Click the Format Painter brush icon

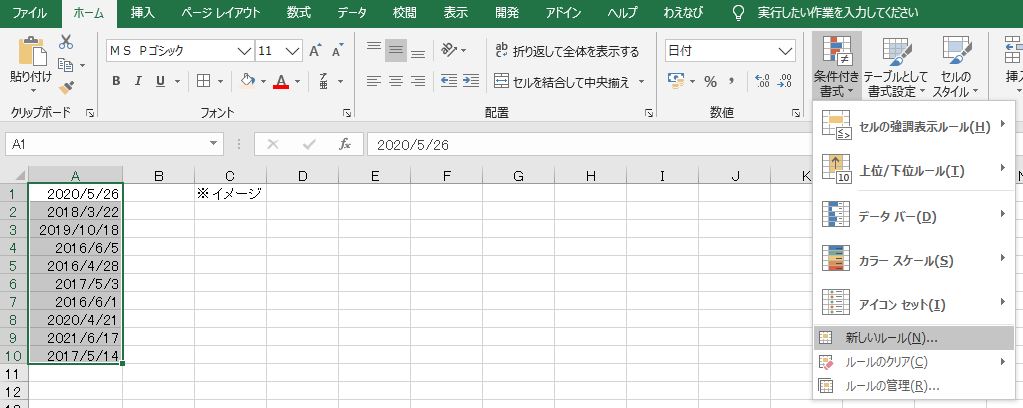pos(66,87)
